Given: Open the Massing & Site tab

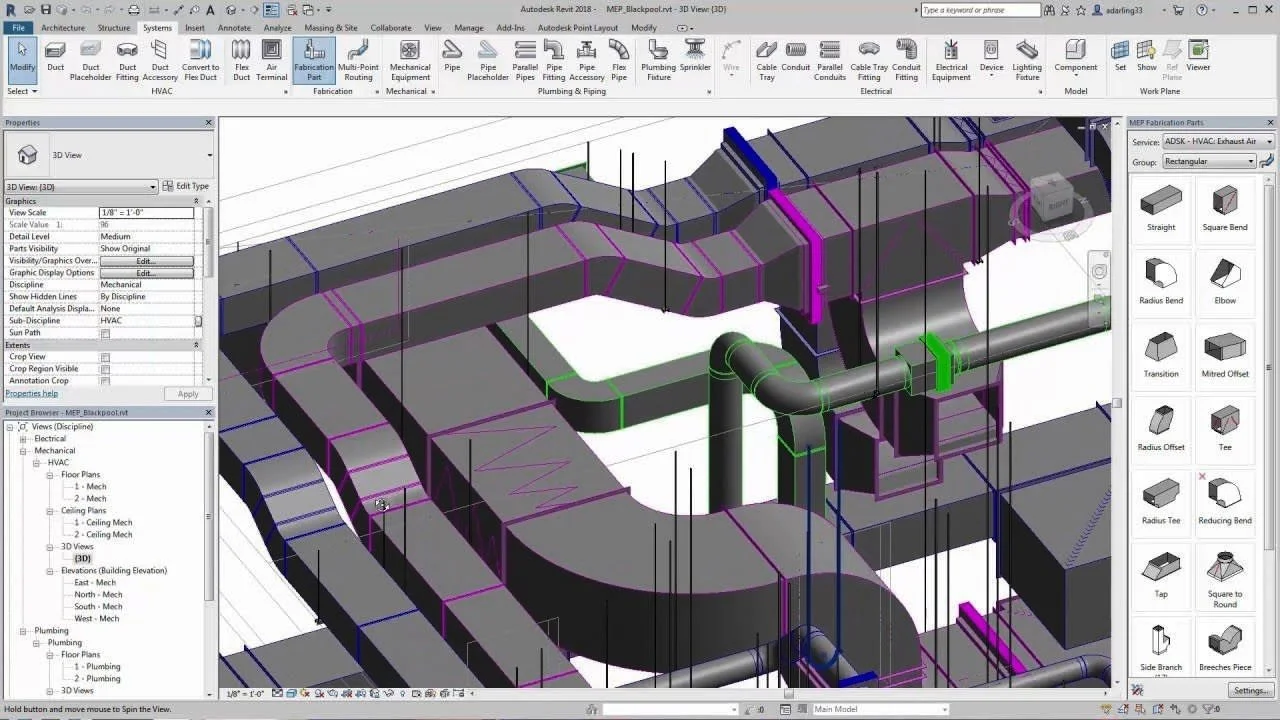Looking at the screenshot, I should (331, 28).
